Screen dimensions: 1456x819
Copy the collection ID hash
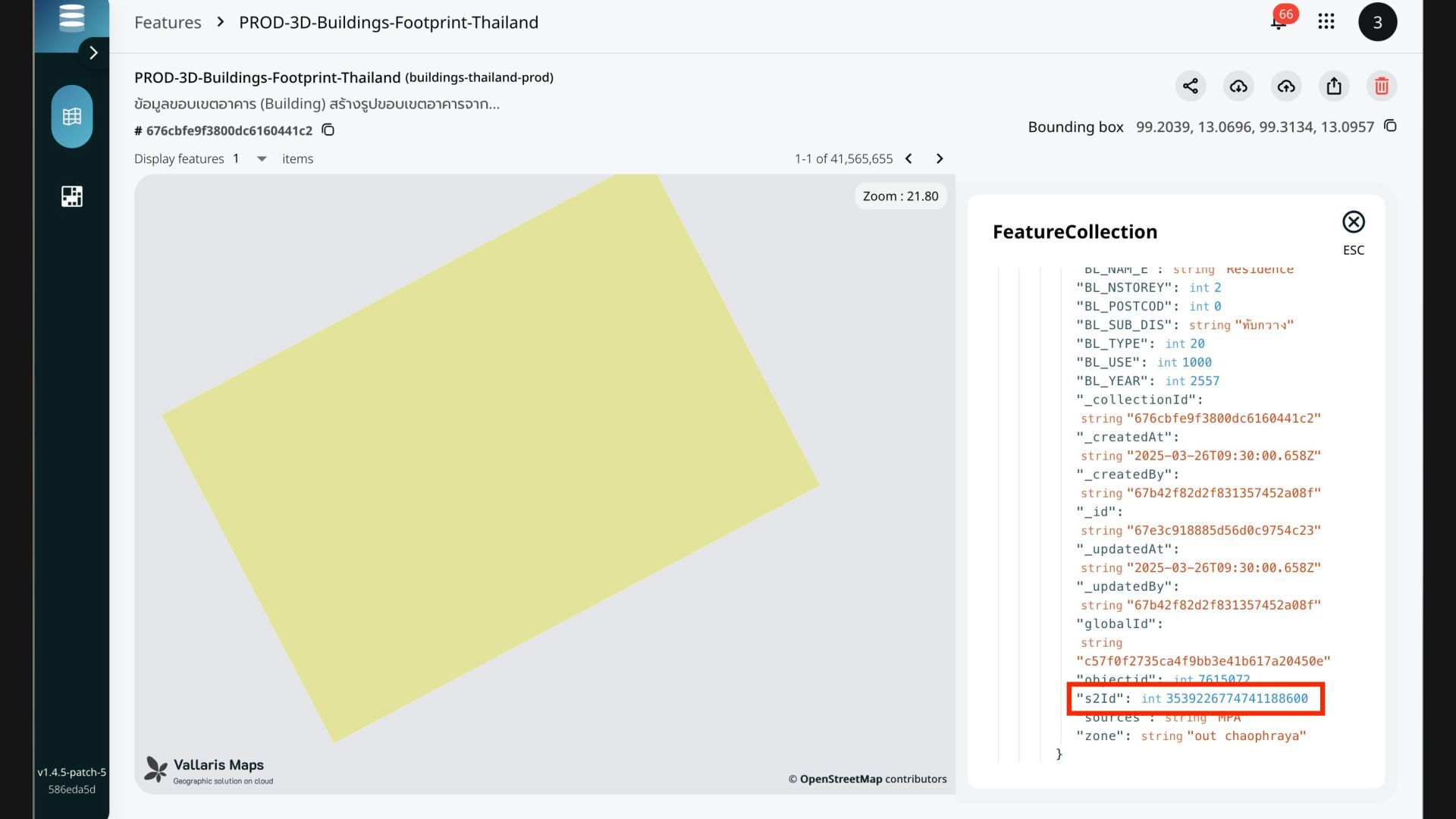(x=328, y=130)
